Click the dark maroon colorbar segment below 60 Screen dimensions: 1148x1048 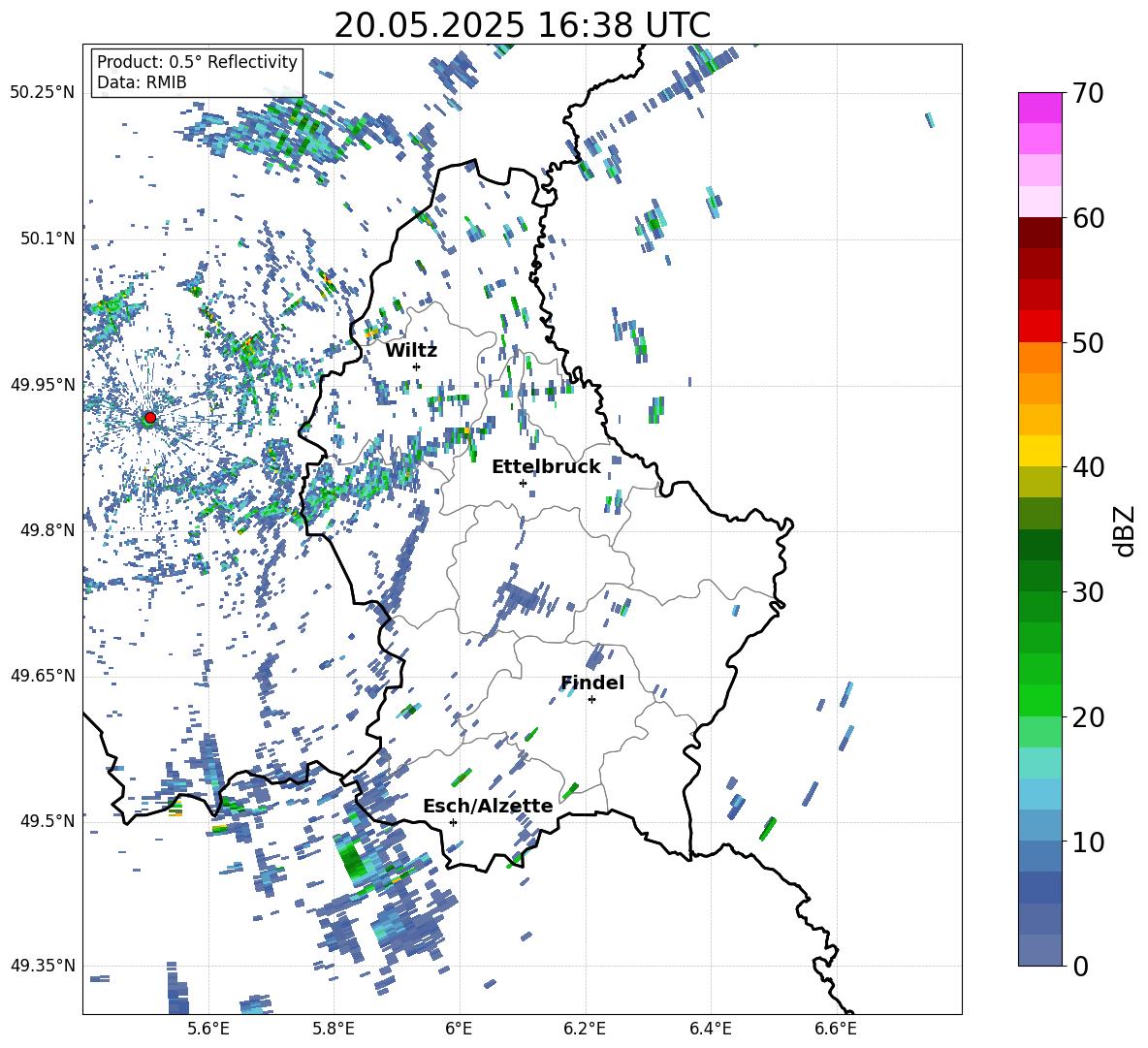1040,233
